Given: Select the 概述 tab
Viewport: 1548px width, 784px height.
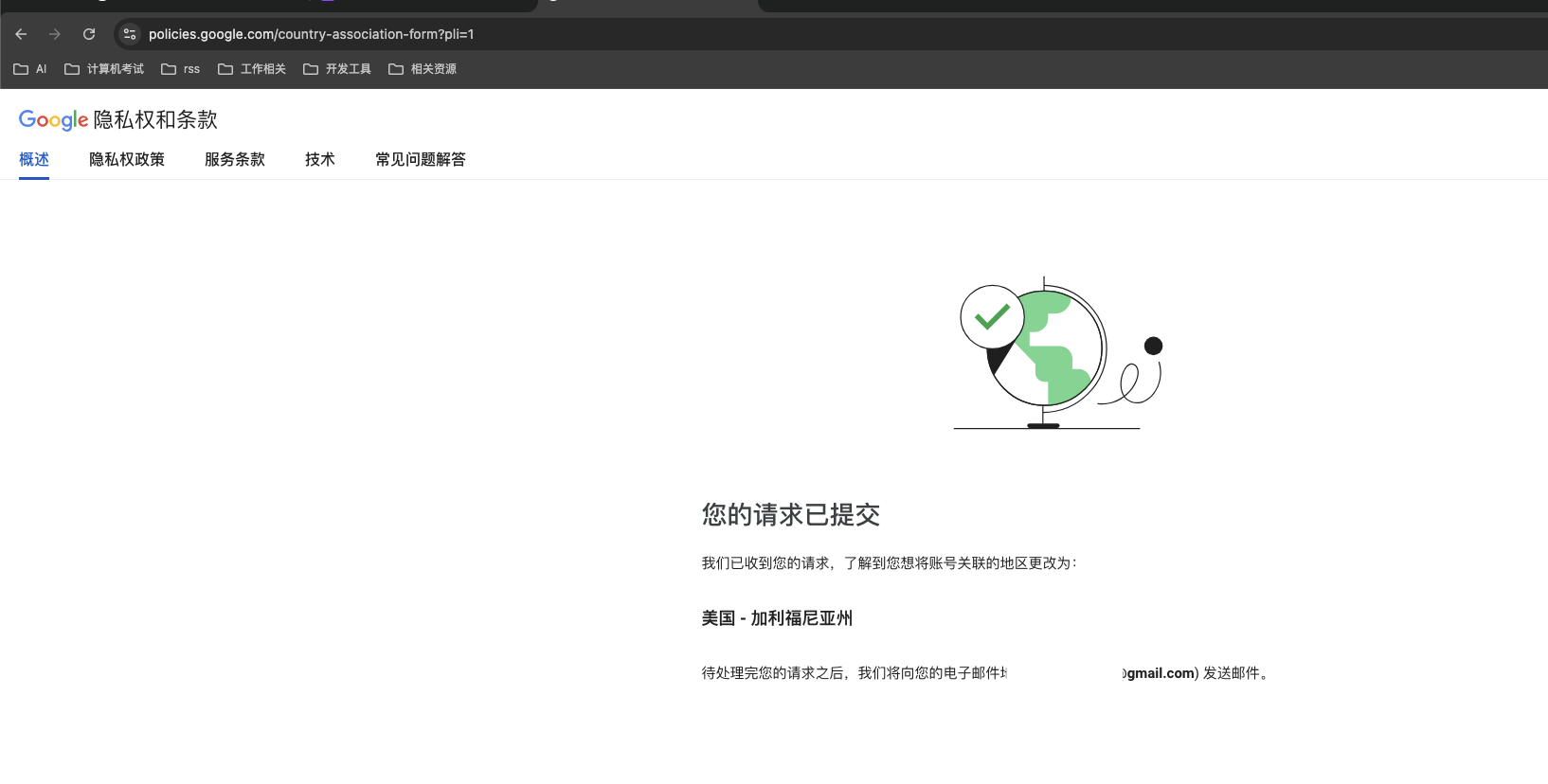Looking at the screenshot, I should coord(34,159).
